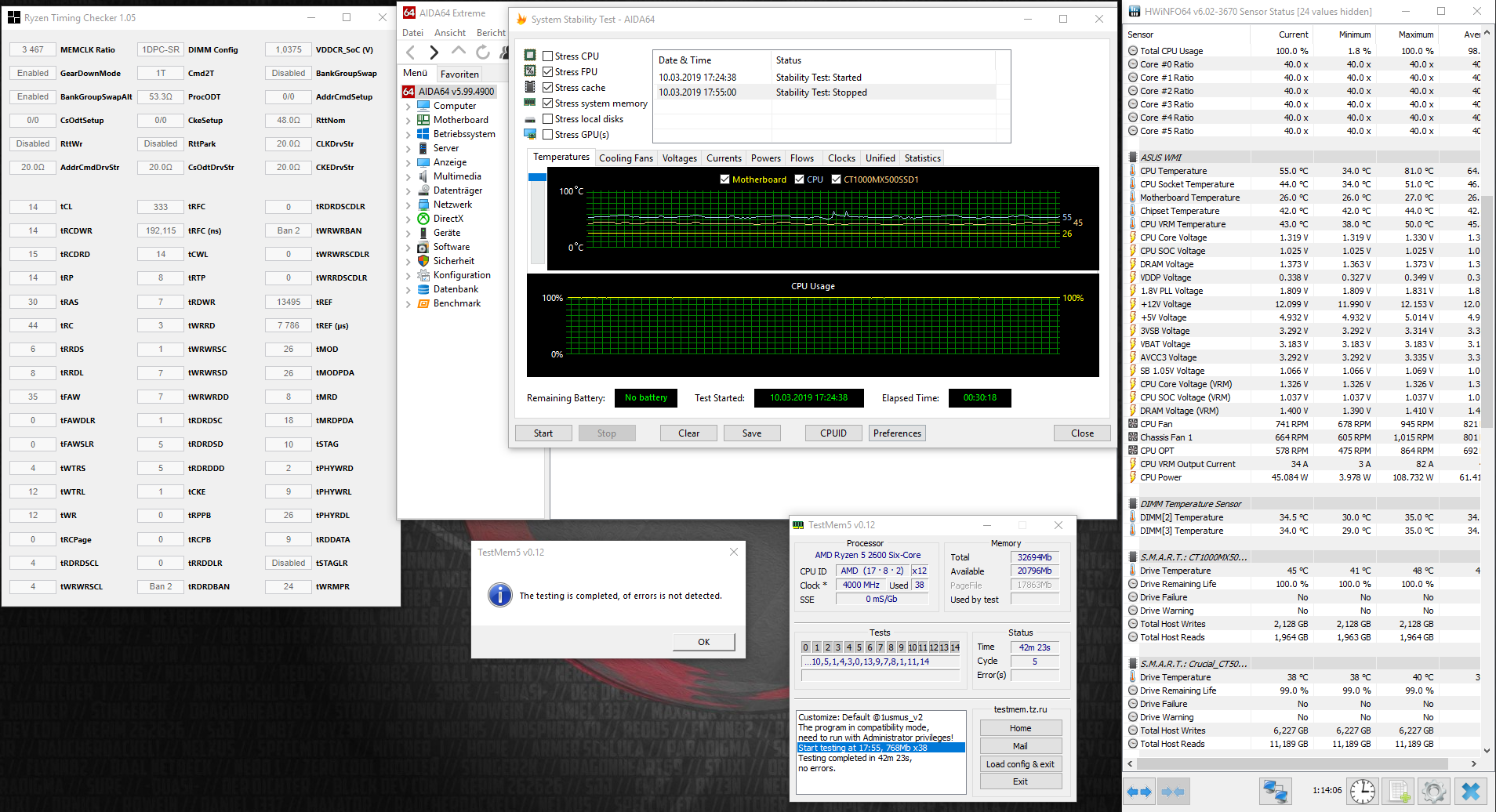The width and height of the screenshot is (1496, 812).
Task: Click the tCL value field showing 14
Action: click(33, 207)
